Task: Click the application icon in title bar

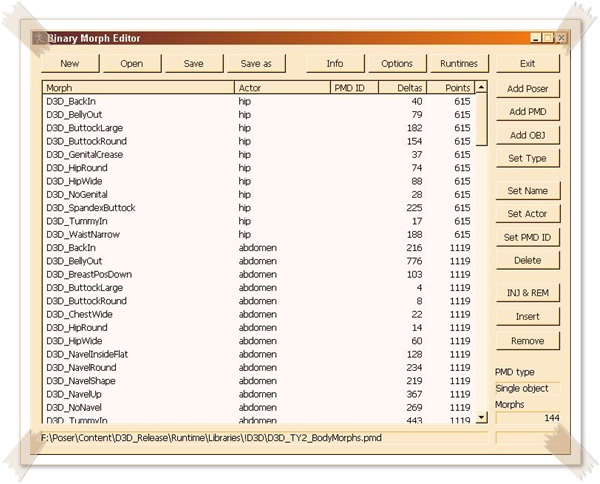Action: click(x=39, y=38)
